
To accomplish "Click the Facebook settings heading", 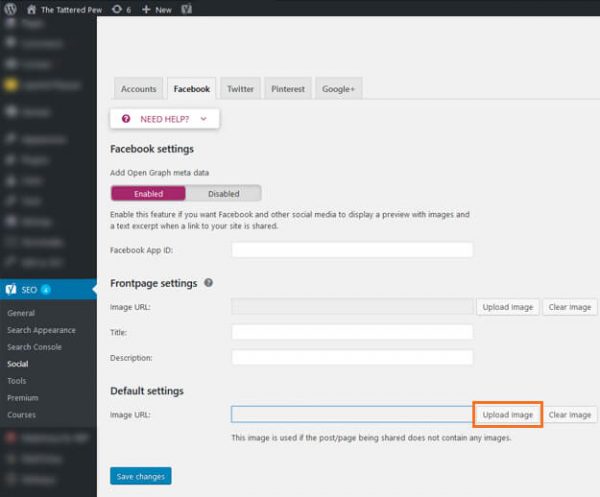I will click(x=152, y=149).
